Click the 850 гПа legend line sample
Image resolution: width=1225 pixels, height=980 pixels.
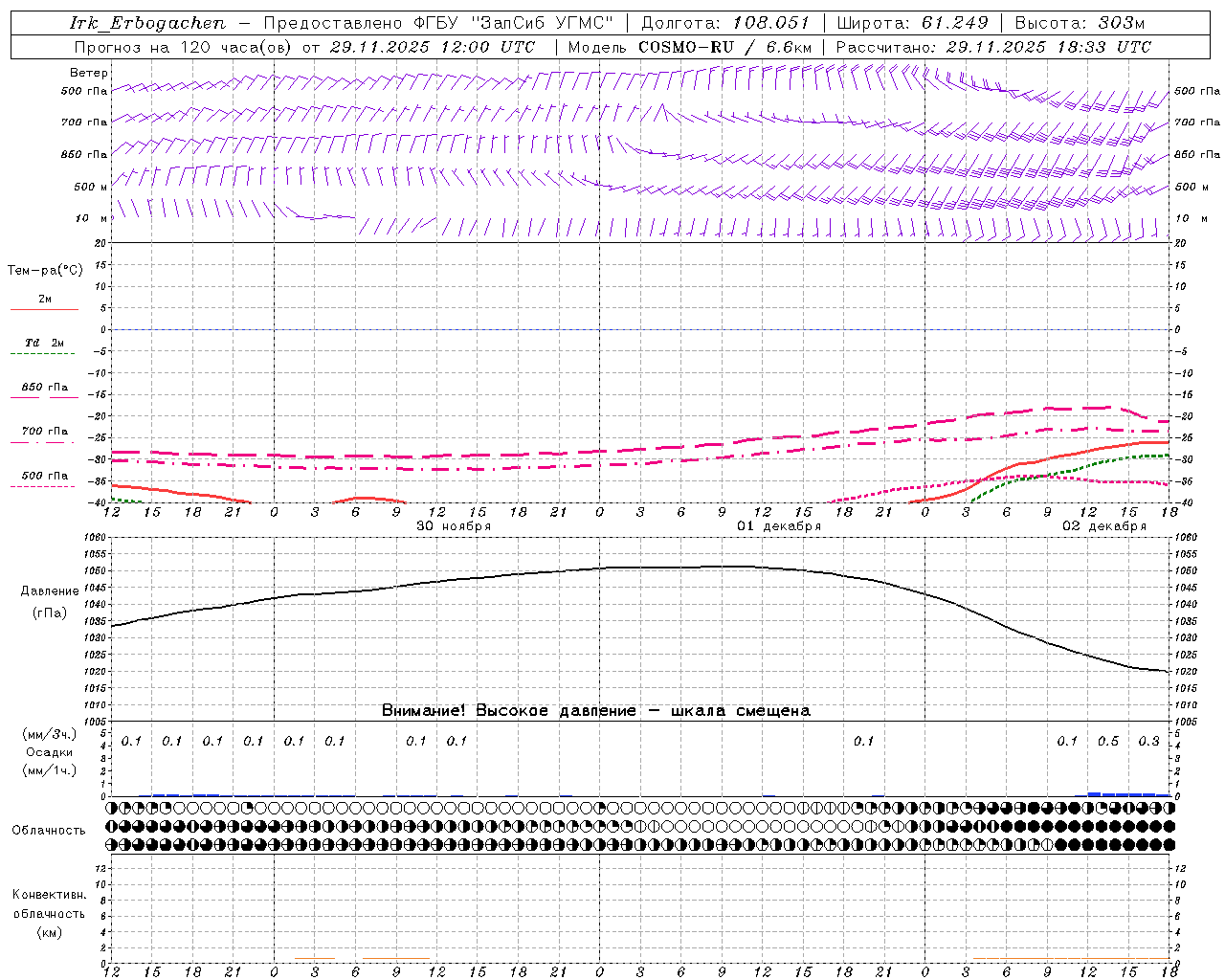(x=44, y=398)
